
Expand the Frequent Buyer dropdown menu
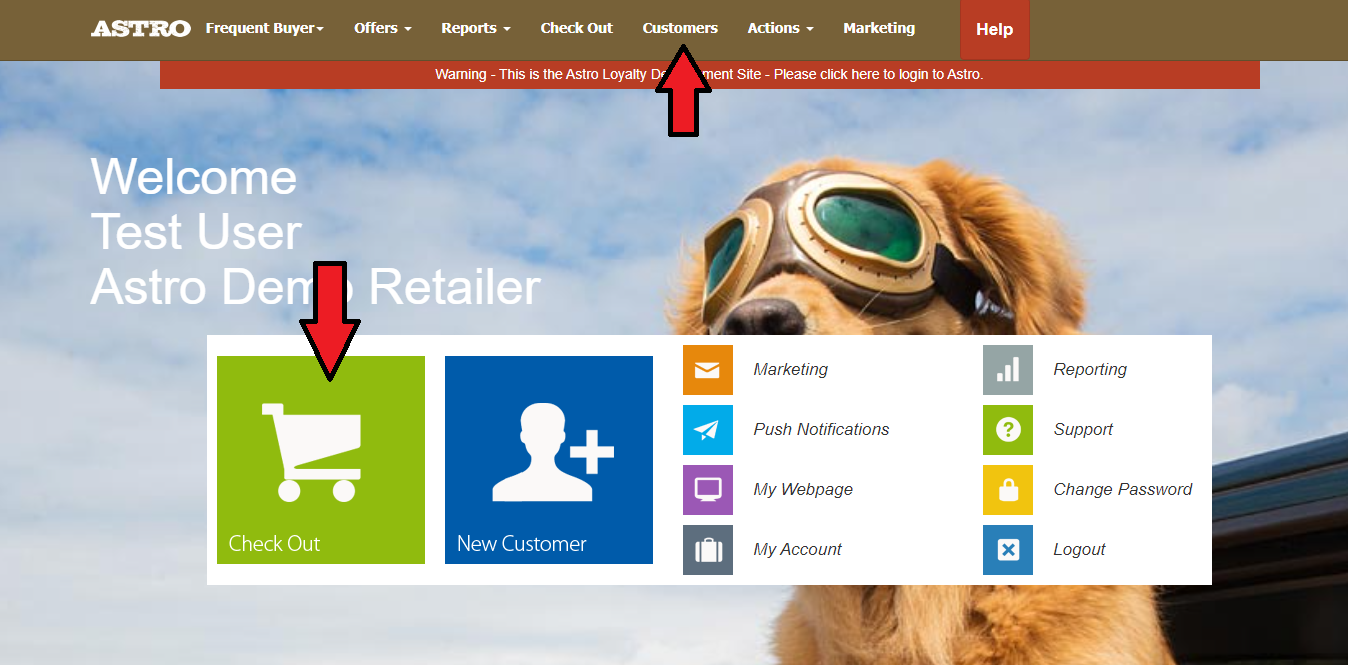pos(265,28)
